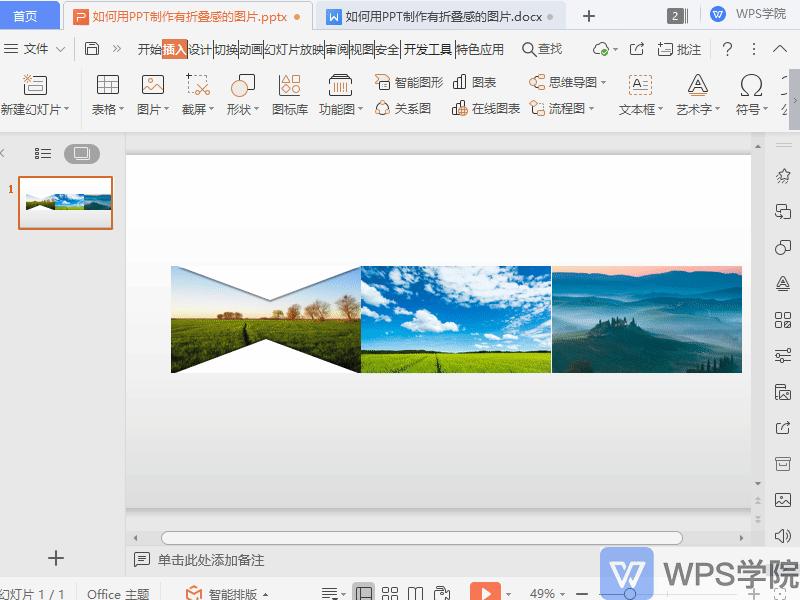This screenshot has height=600, width=800.
Task: Switch to slide sorter view
Action: 389,592
